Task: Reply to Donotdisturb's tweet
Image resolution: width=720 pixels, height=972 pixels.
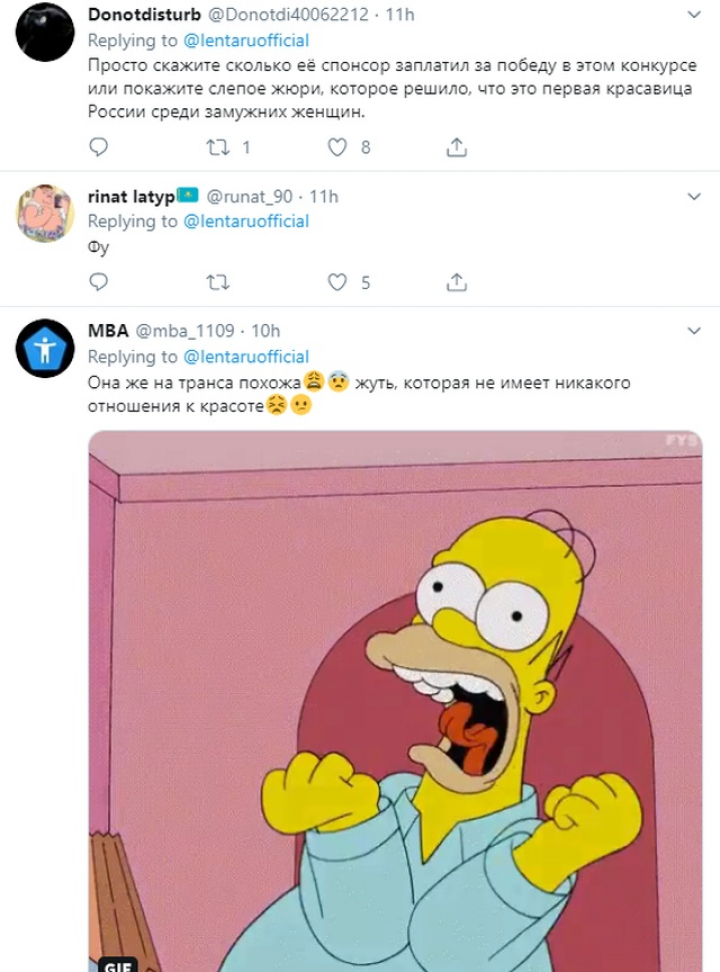Action: pyautogui.click(x=98, y=147)
